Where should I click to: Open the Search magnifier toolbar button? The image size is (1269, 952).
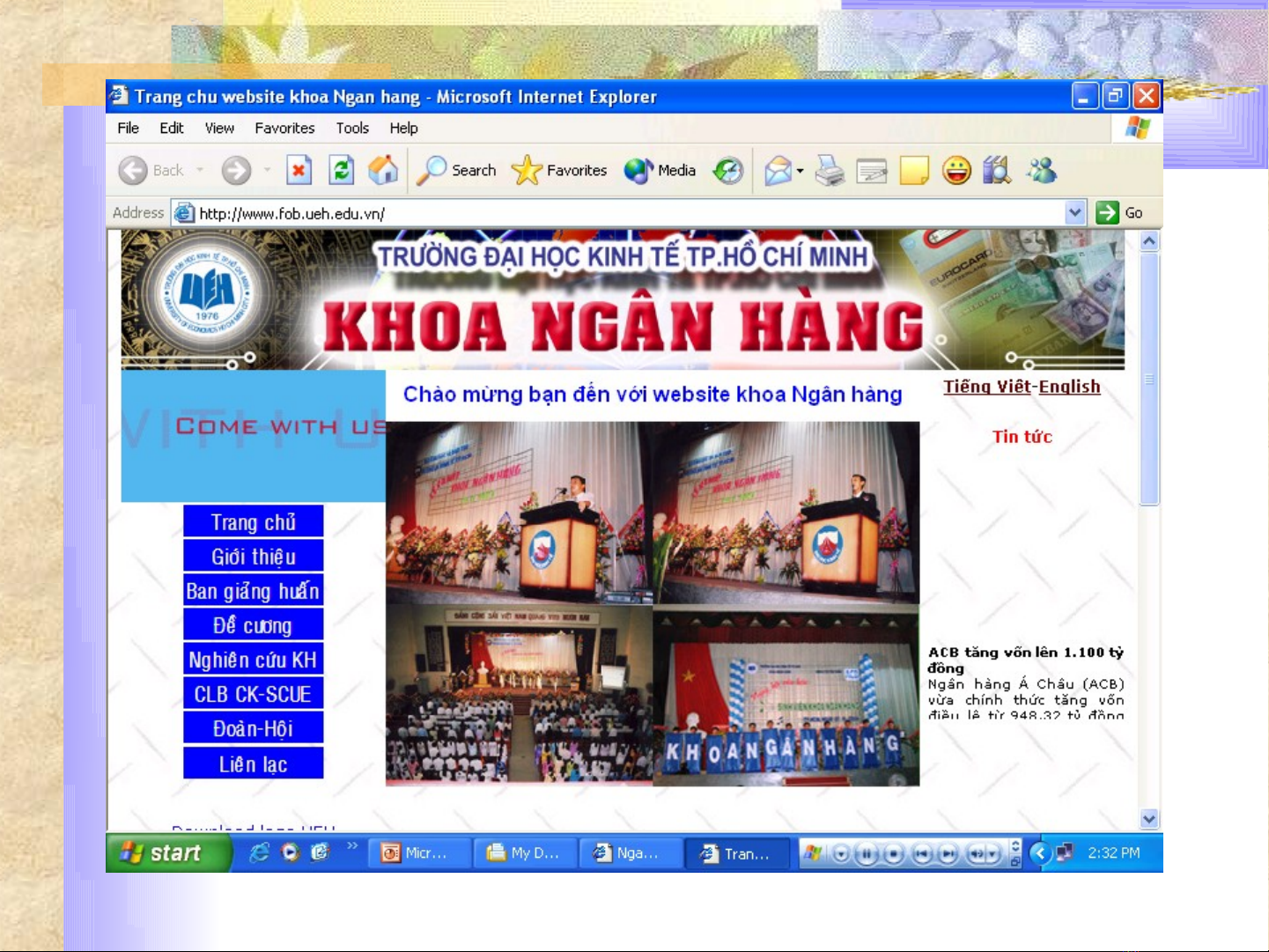click(x=456, y=170)
